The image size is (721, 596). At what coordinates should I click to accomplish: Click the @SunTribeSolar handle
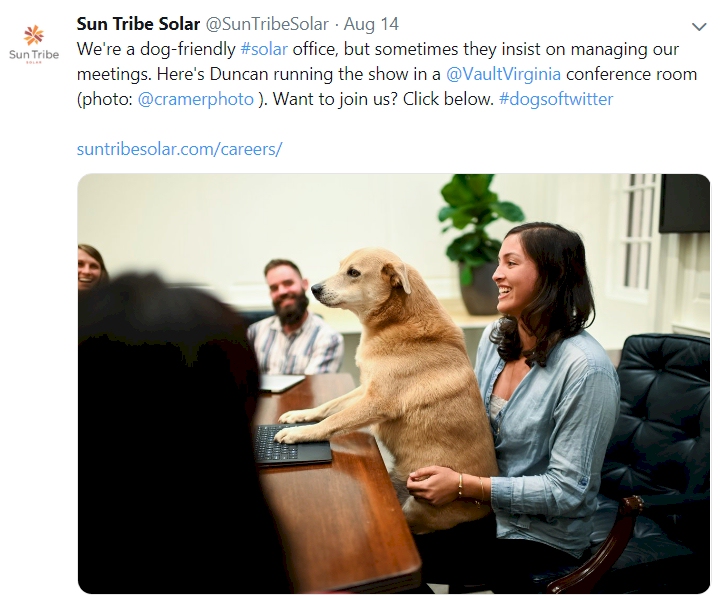click(267, 24)
